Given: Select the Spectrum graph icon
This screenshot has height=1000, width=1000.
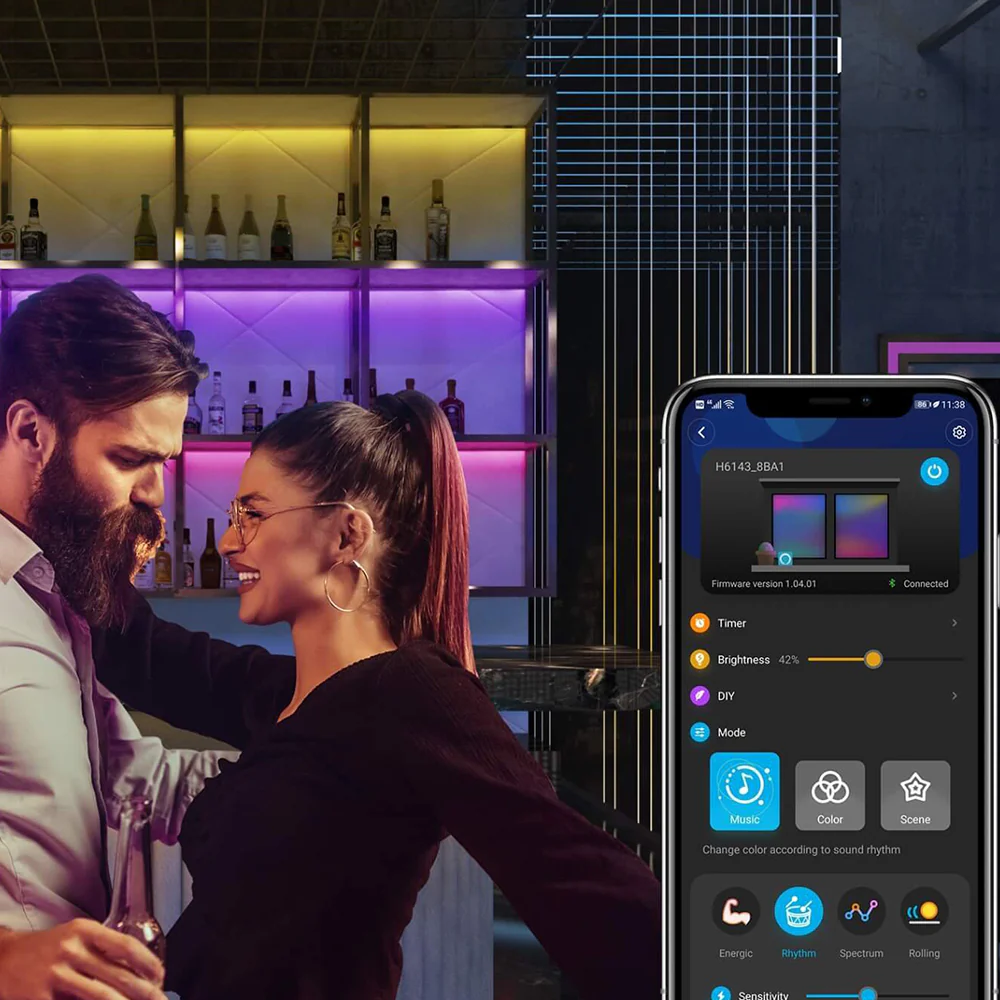Looking at the screenshot, I should point(861,911).
